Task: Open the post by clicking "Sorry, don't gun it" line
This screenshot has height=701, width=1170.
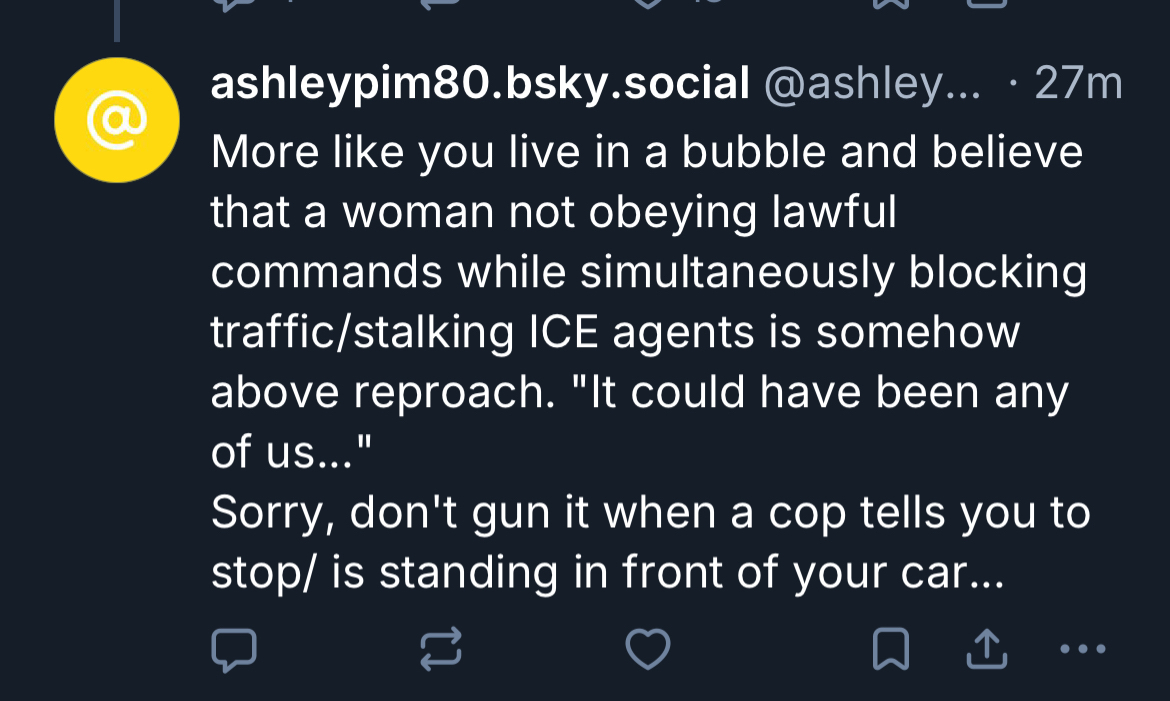Action: click(x=650, y=513)
